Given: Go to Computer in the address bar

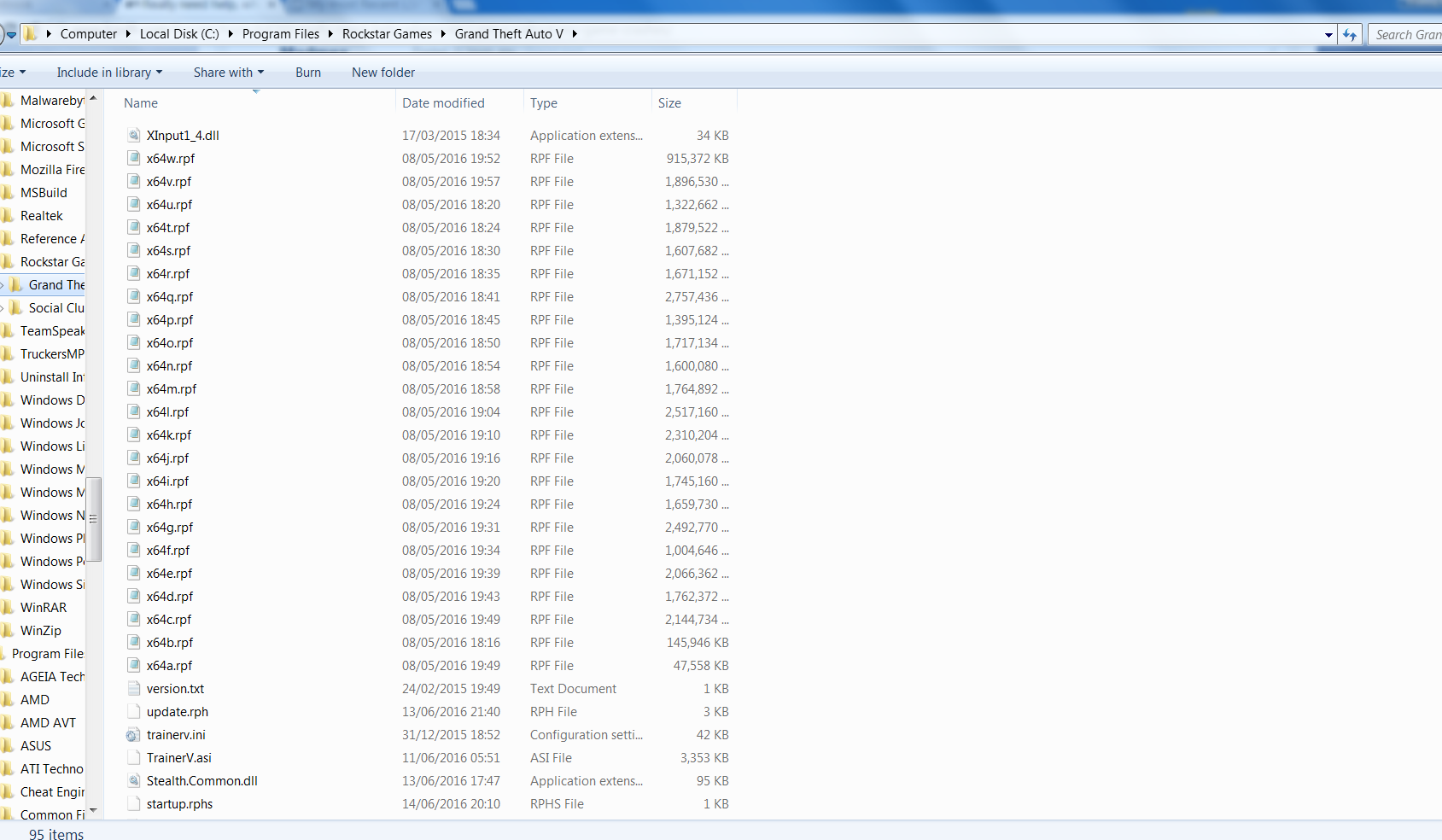Looking at the screenshot, I should pos(89,34).
